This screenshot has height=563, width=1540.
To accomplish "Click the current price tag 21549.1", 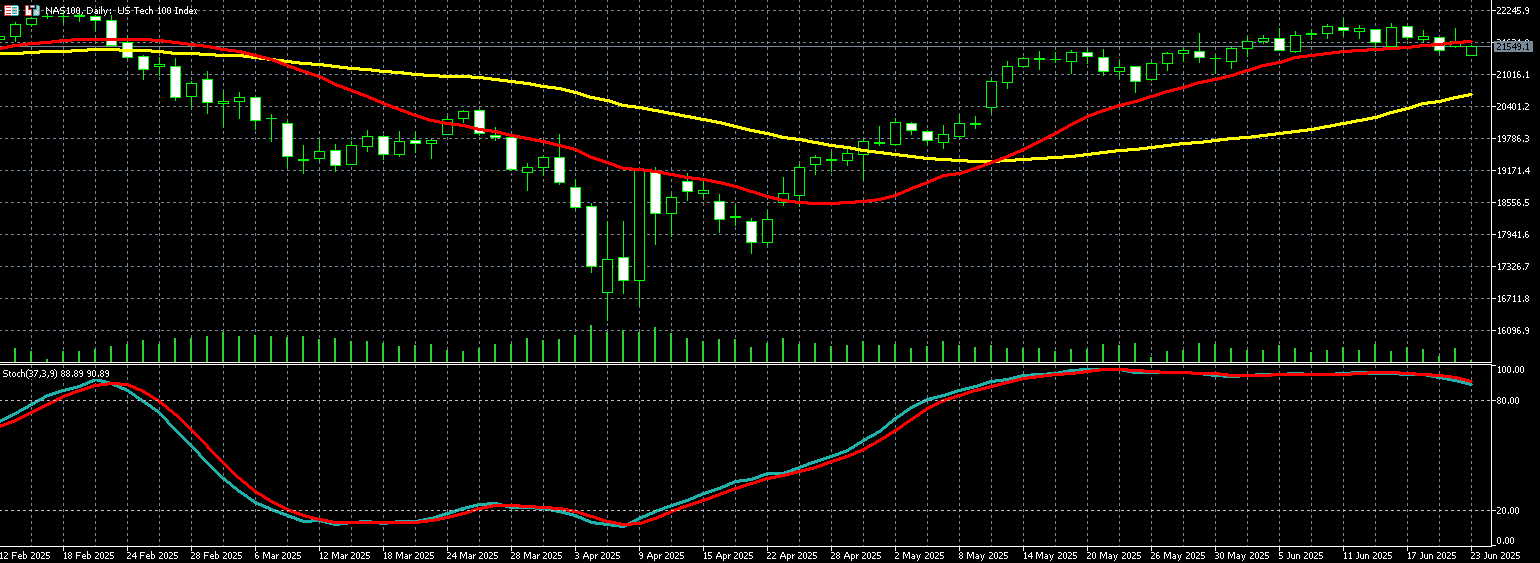I will coord(1513,47).
